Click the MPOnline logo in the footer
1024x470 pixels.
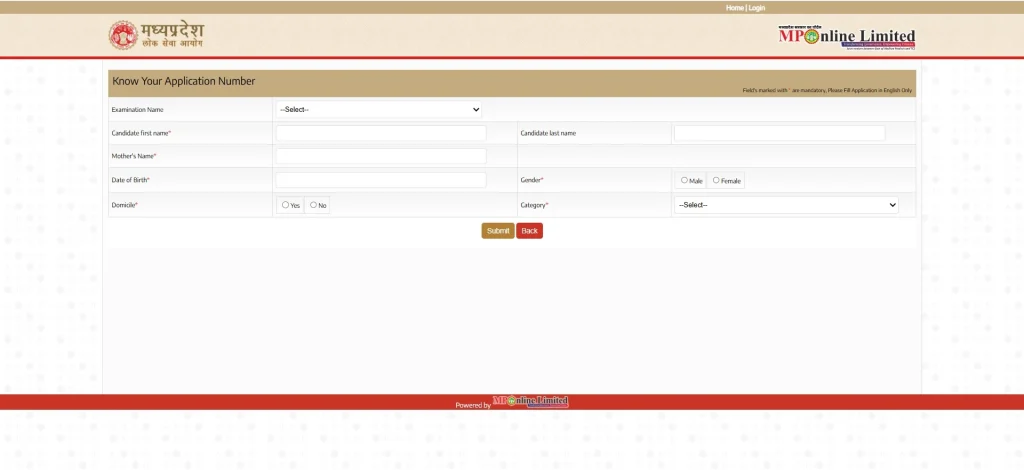click(530, 402)
